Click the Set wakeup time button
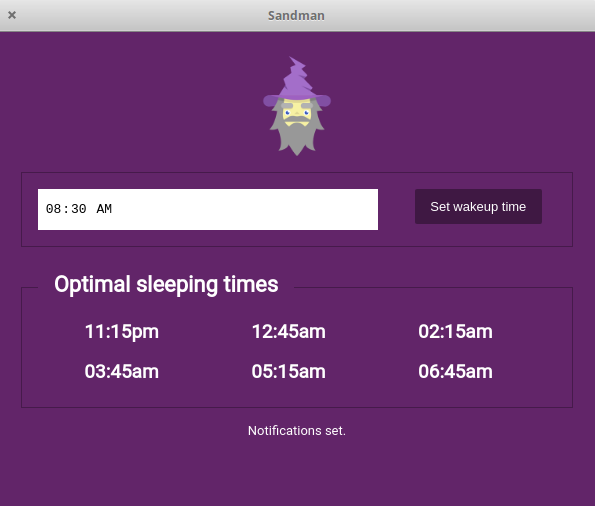The image size is (595, 506). [x=478, y=206]
